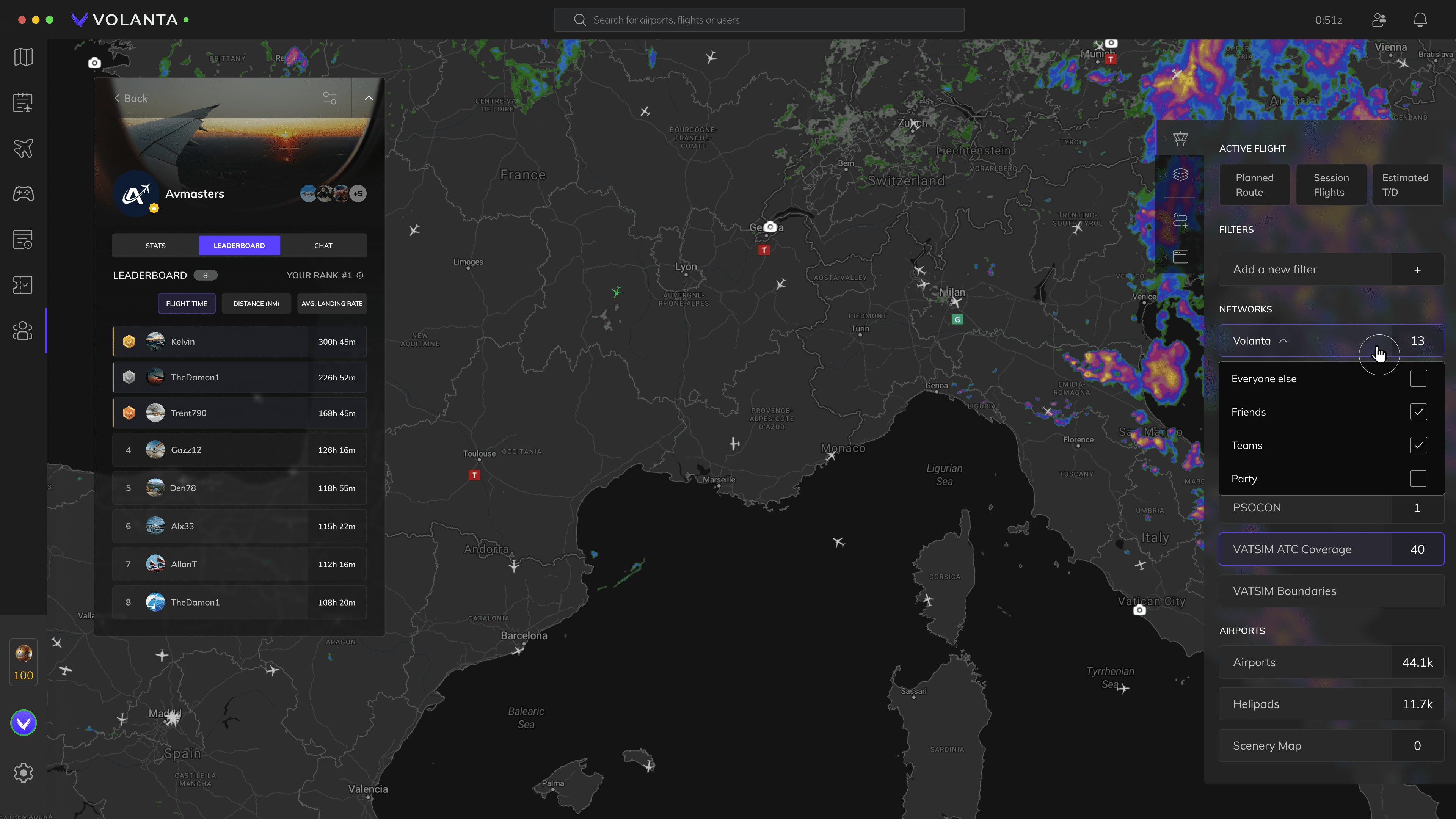The height and width of the screenshot is (819, 1456).
Task: Click the airplane flights sidebar icon
Action: pyautogui.click(x=23, y=149)
